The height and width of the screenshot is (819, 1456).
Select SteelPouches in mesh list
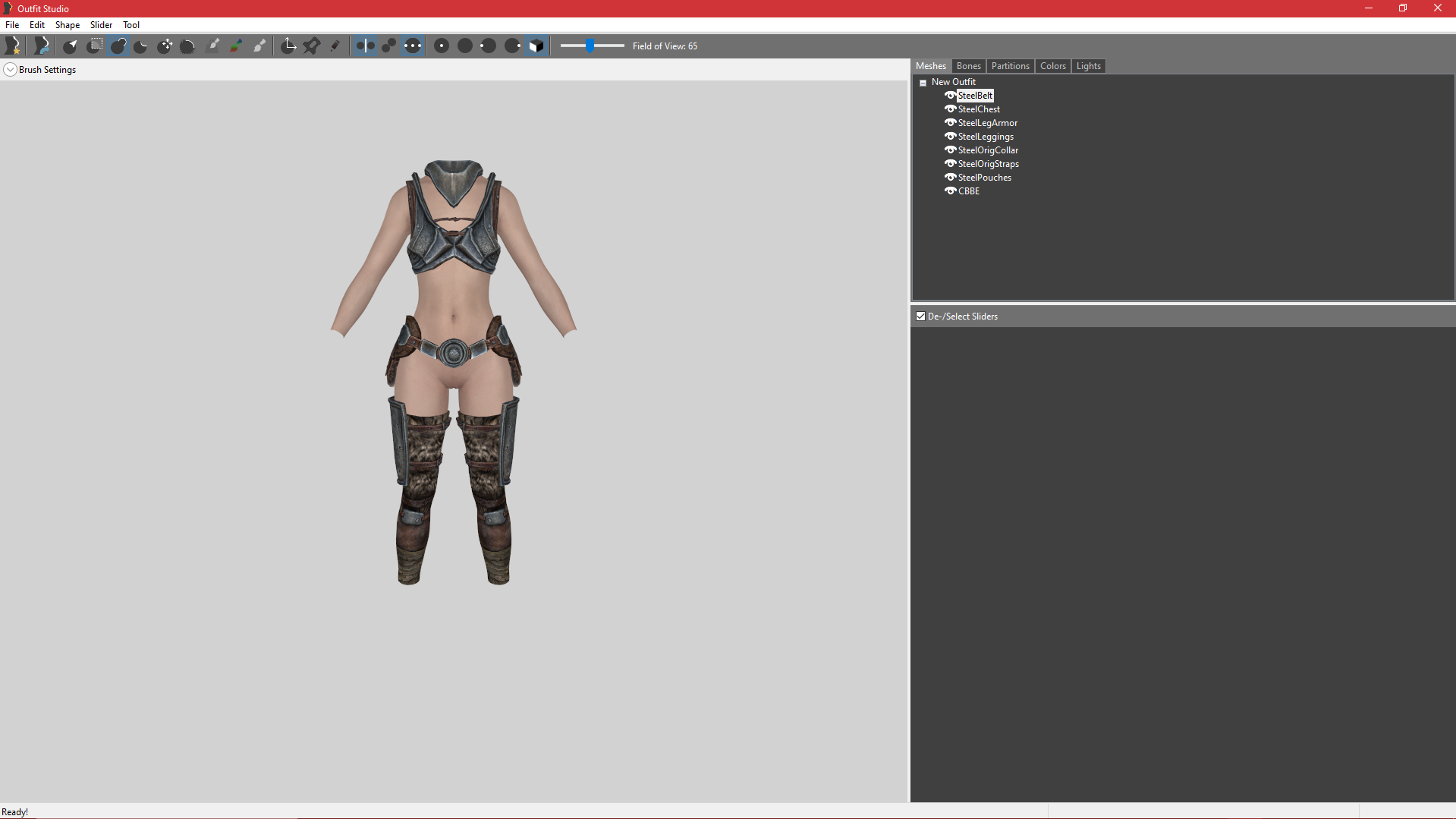point(985,178)
